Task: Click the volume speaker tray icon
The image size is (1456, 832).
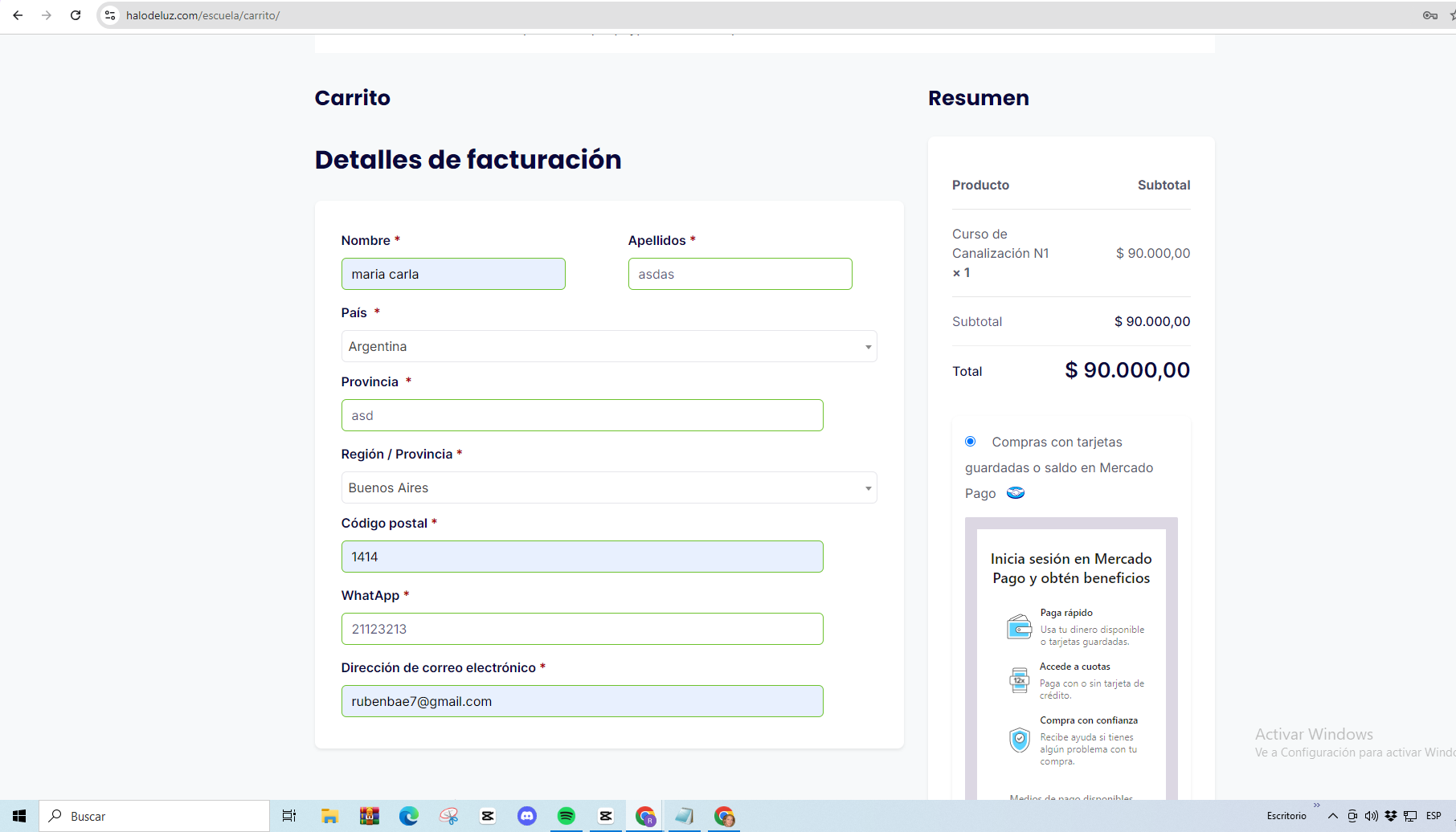Action: point(1371,816)
